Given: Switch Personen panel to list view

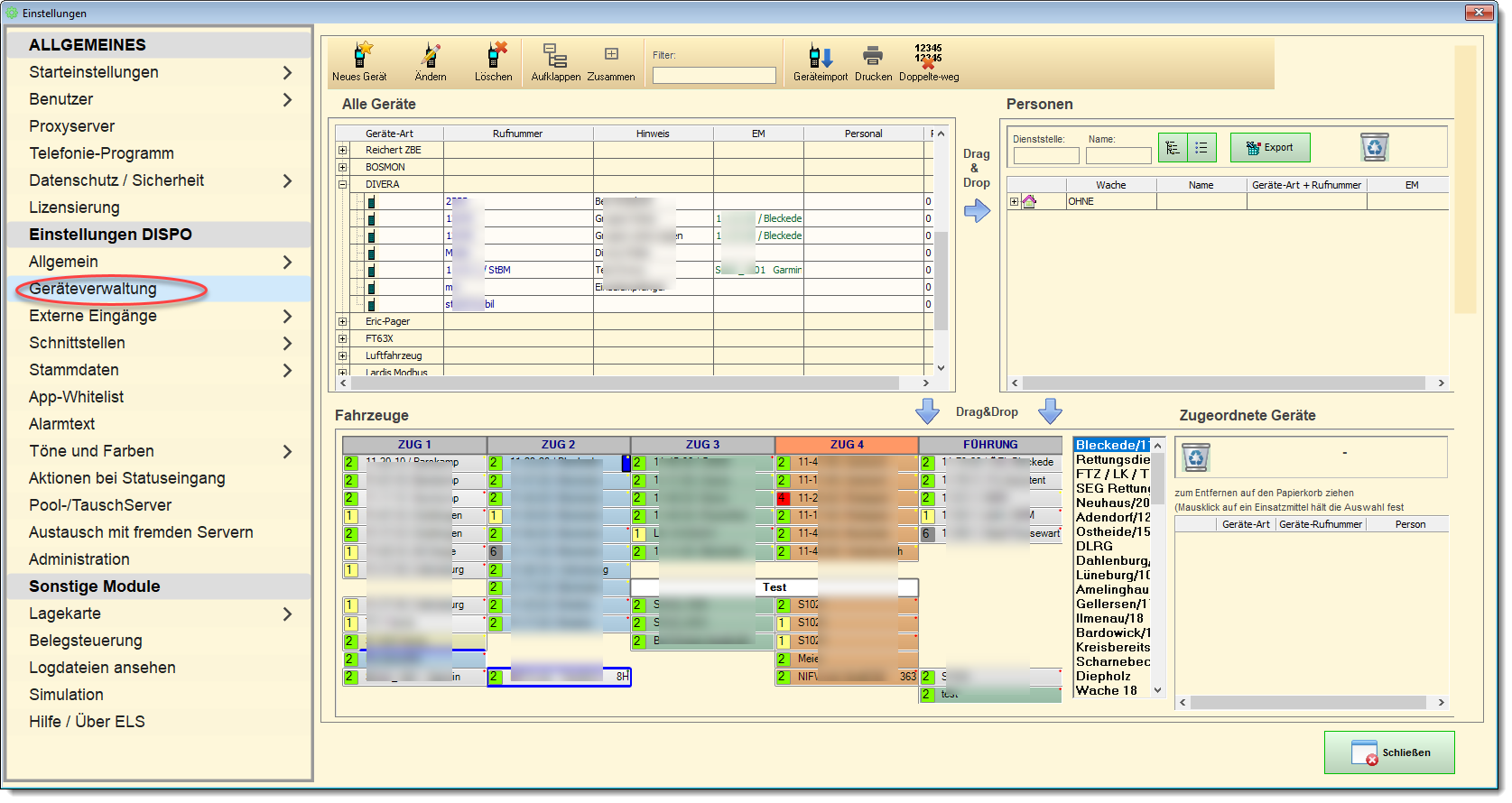Looking at the screenshot, I should [x=1201, y=148].
